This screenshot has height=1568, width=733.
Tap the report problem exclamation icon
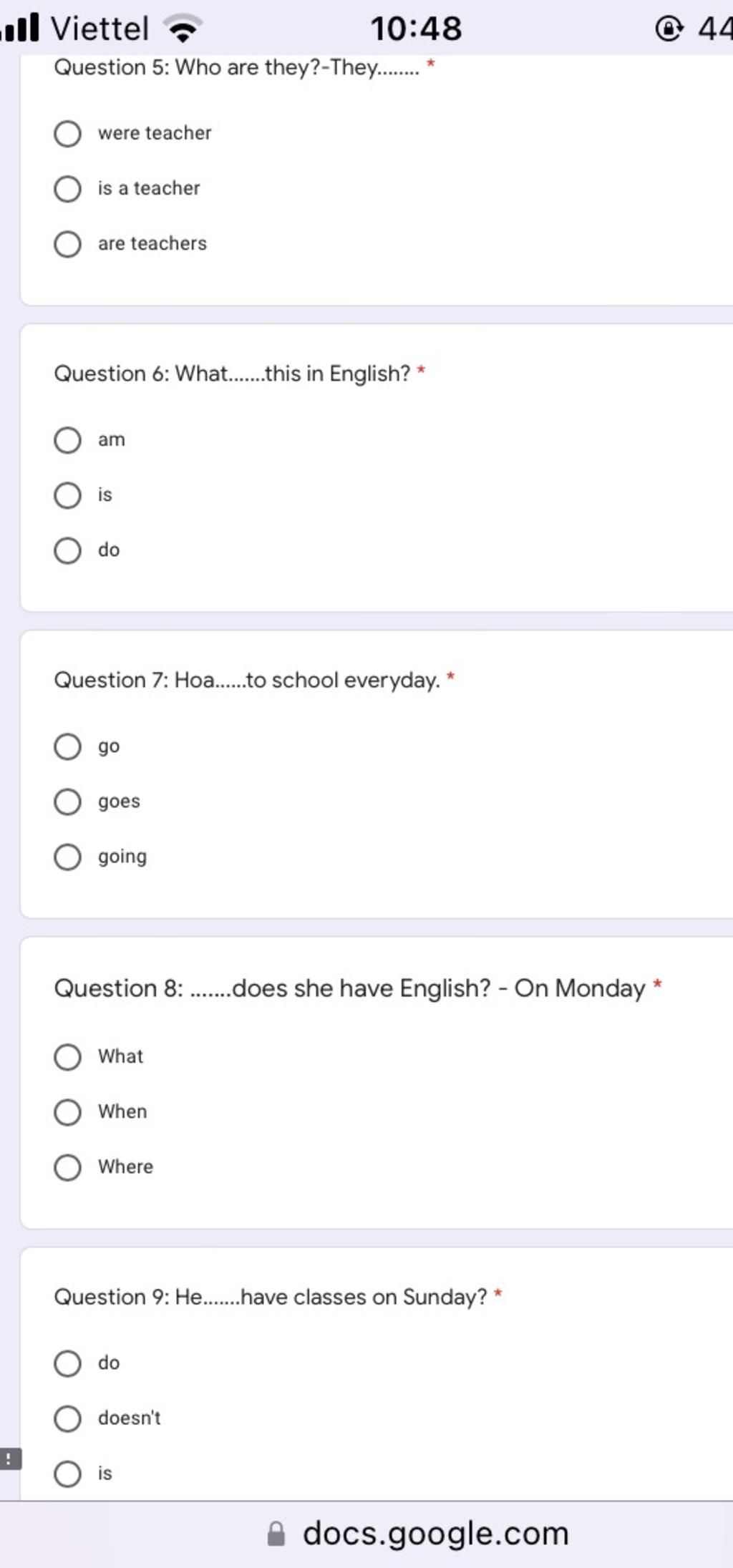click(10, 1459)
